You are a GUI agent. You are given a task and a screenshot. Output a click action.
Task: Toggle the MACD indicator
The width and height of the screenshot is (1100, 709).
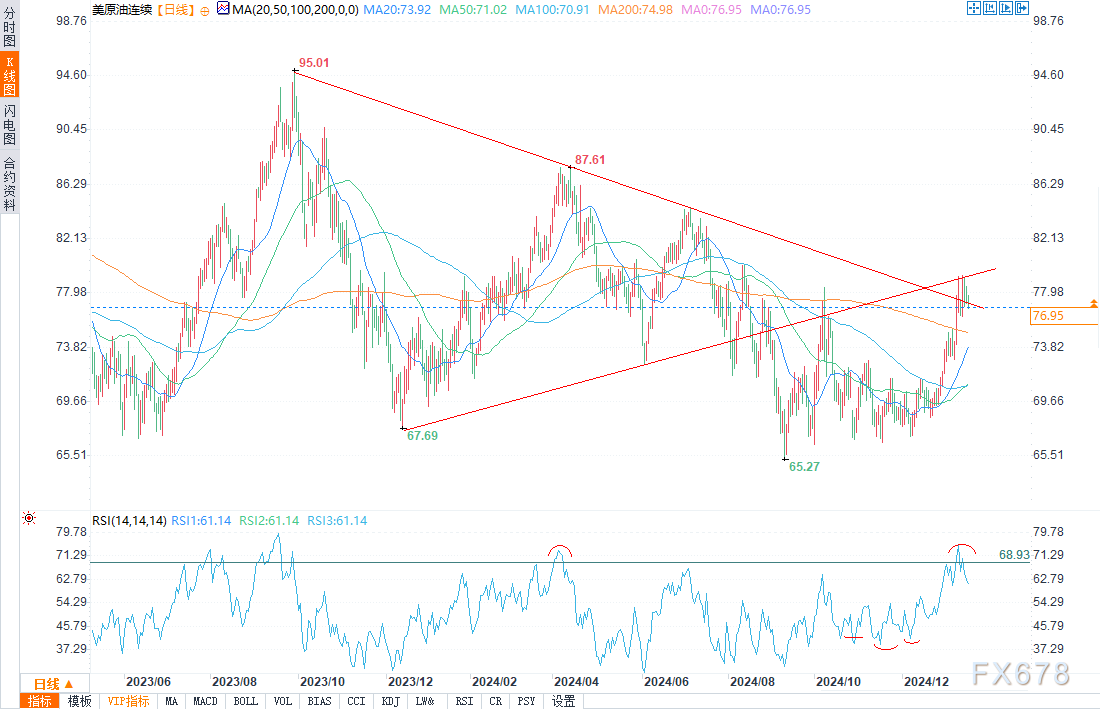206,701
